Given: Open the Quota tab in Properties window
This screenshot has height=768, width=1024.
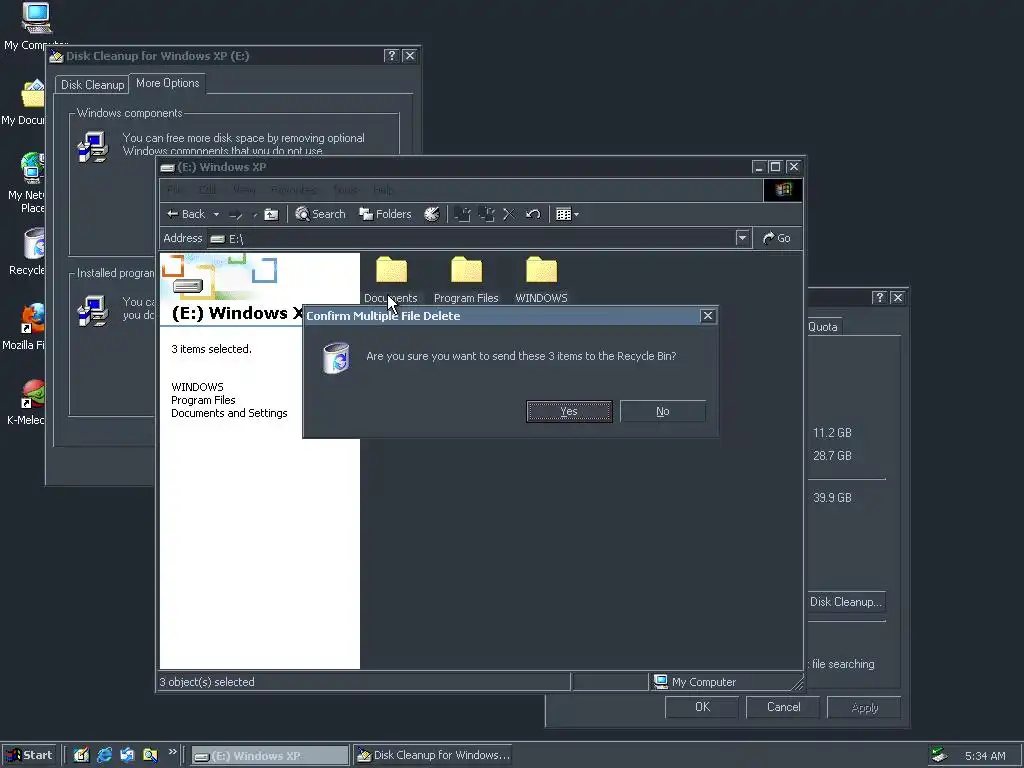Looking at the screenshot, I should (x=823, y=327).
